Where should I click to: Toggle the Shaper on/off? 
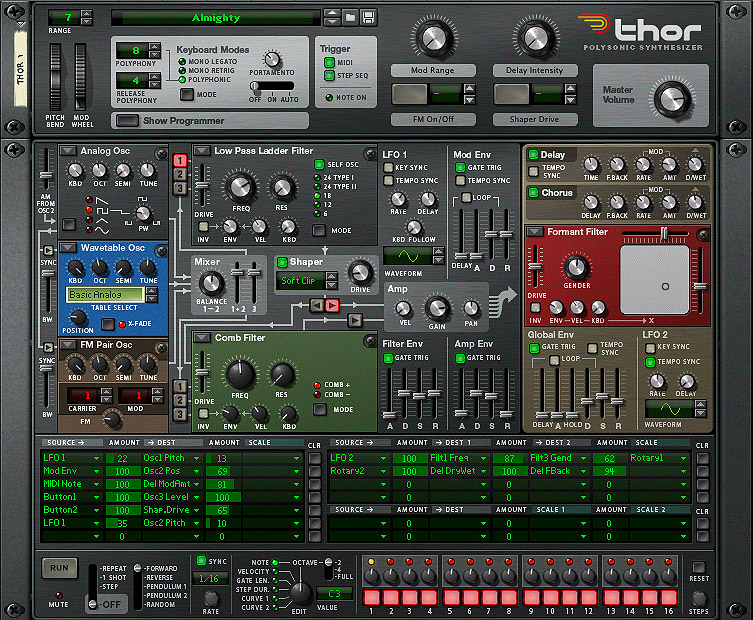tap(282, 262)
